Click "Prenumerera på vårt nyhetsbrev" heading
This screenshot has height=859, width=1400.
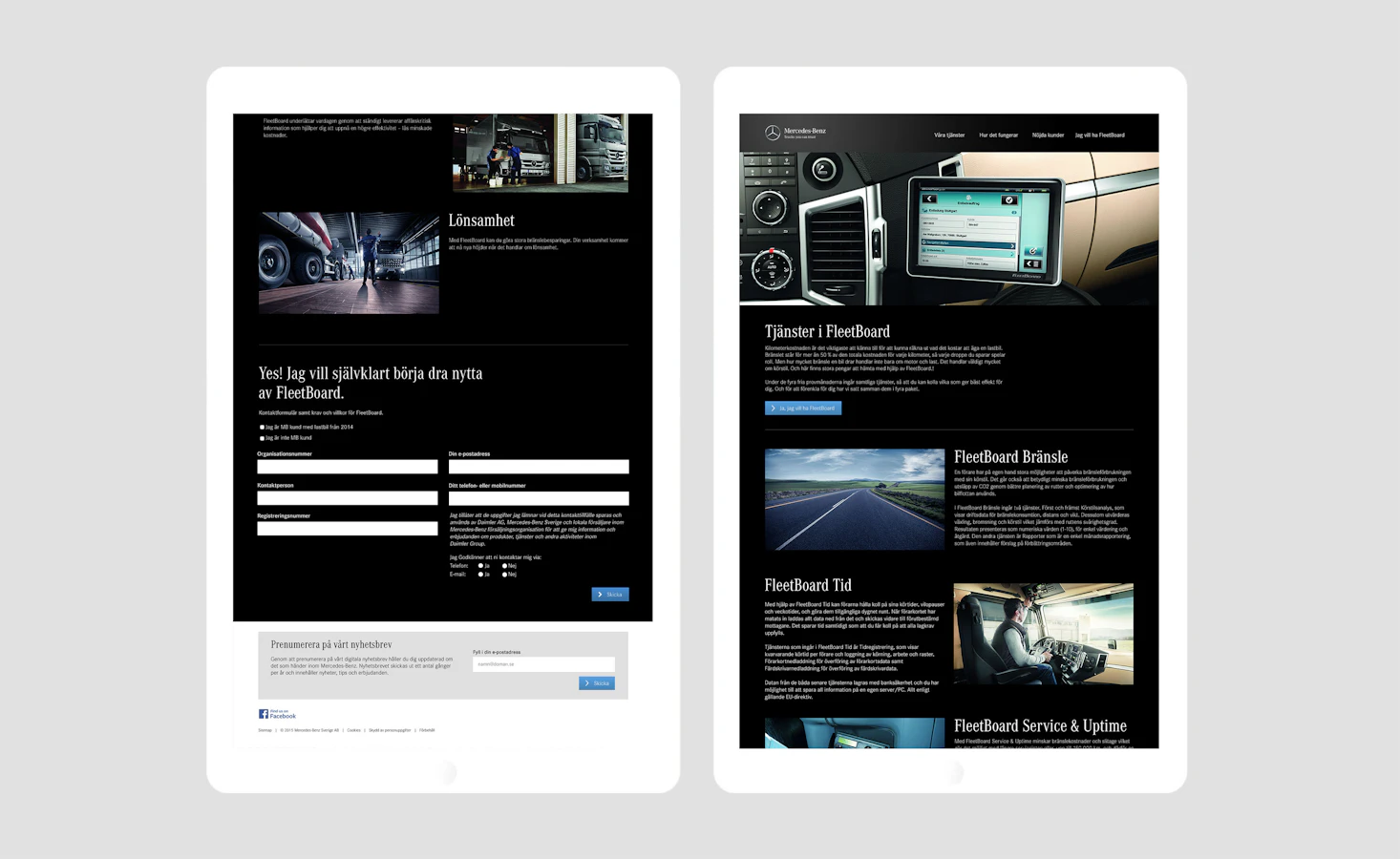click(x=331, y=644)
